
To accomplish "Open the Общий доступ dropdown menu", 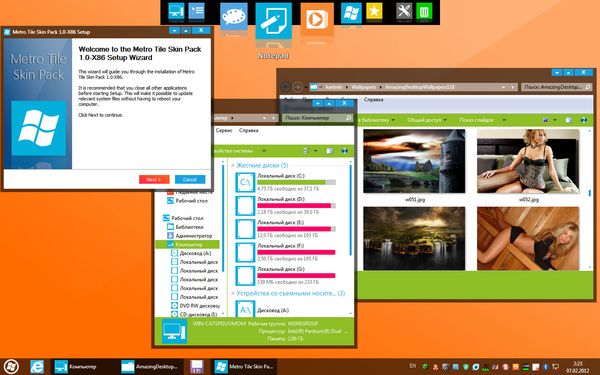I will point(427,120).
